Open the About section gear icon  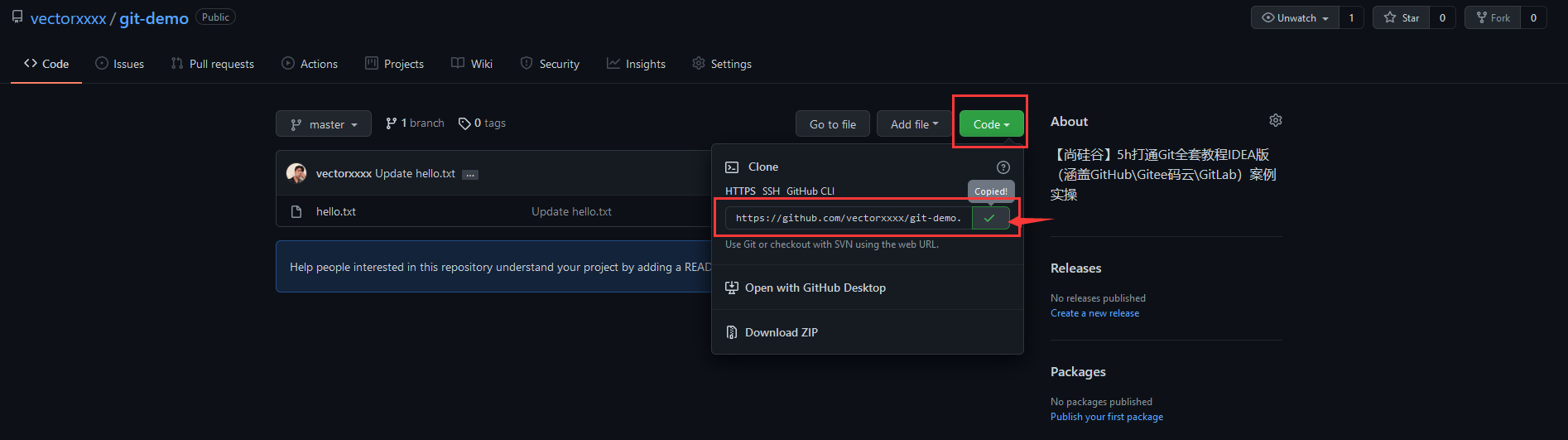(1276, 120)
